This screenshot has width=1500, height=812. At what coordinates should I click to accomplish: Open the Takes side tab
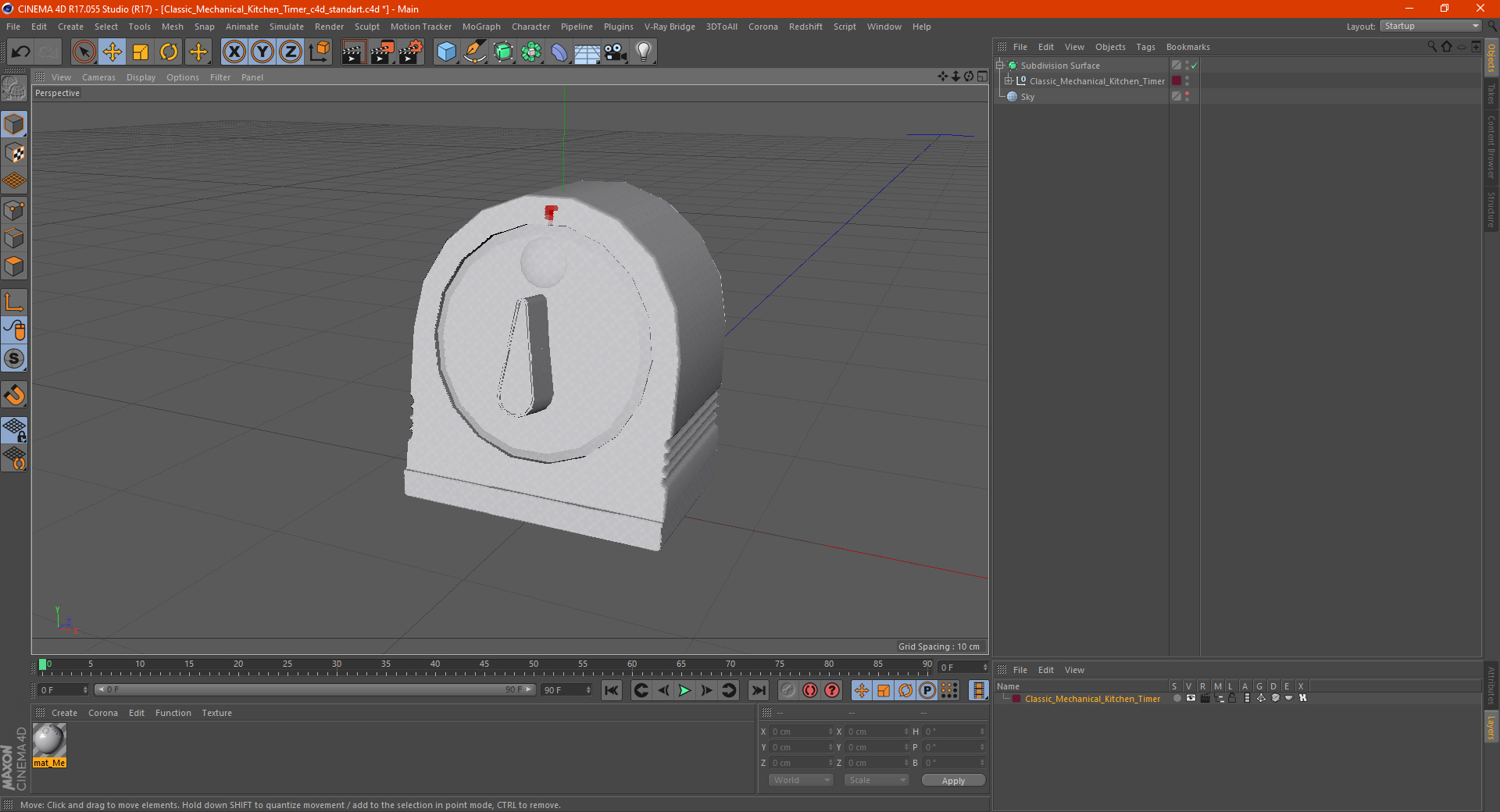coord(1491,93)
